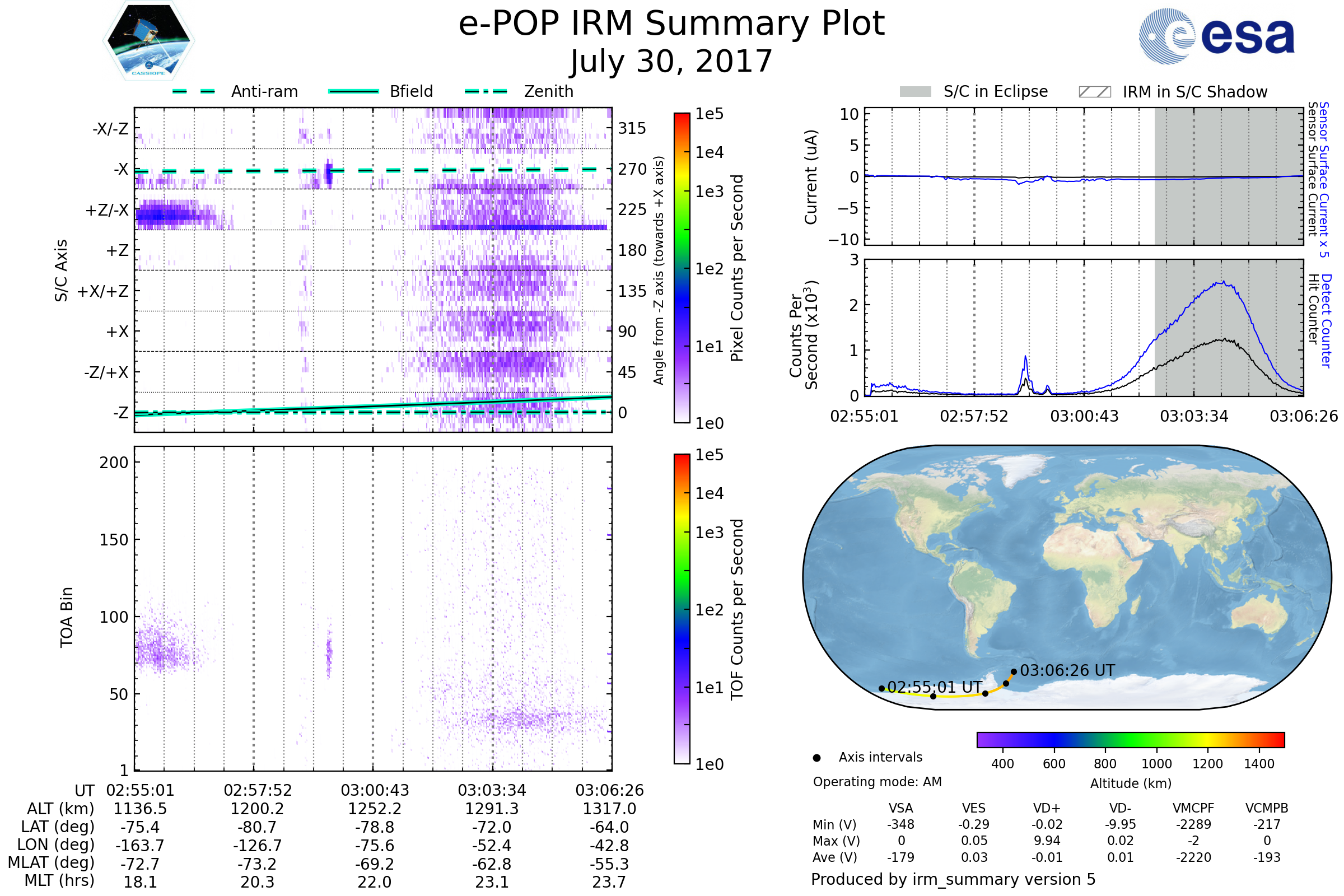Click the TOA Bin axis label
Viewport: 1344px width, 896px height.
point(67,617)
